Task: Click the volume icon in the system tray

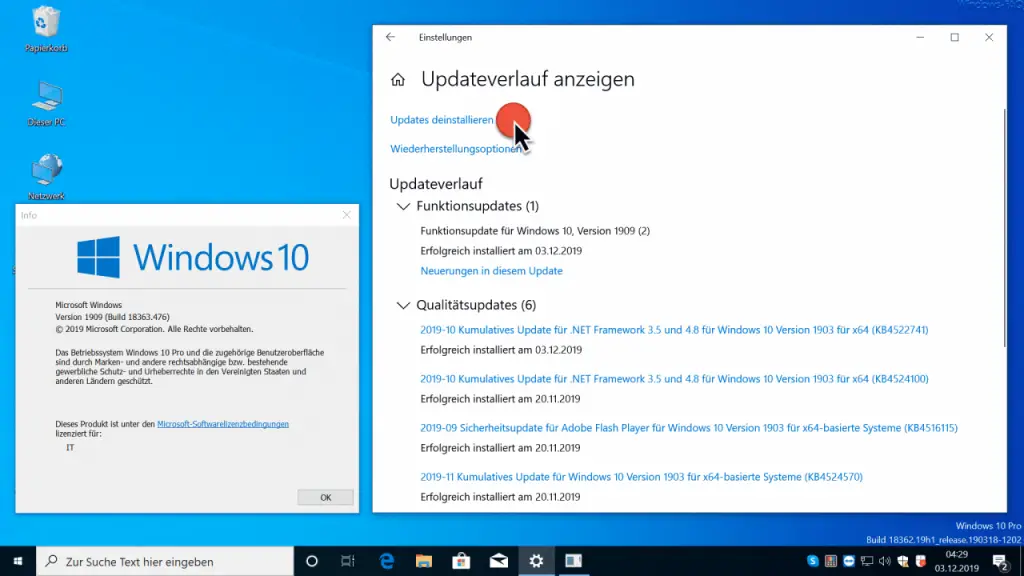Action: pos(885,561)
